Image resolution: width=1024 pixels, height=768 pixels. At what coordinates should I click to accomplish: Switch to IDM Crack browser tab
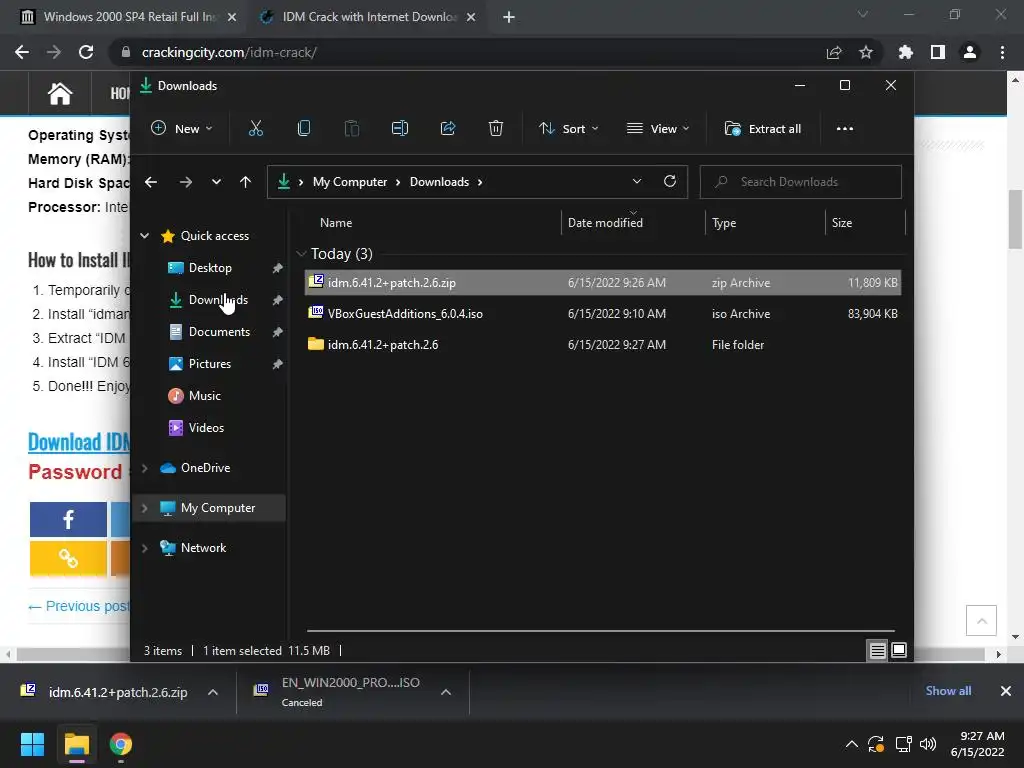[x=368, y=17]
